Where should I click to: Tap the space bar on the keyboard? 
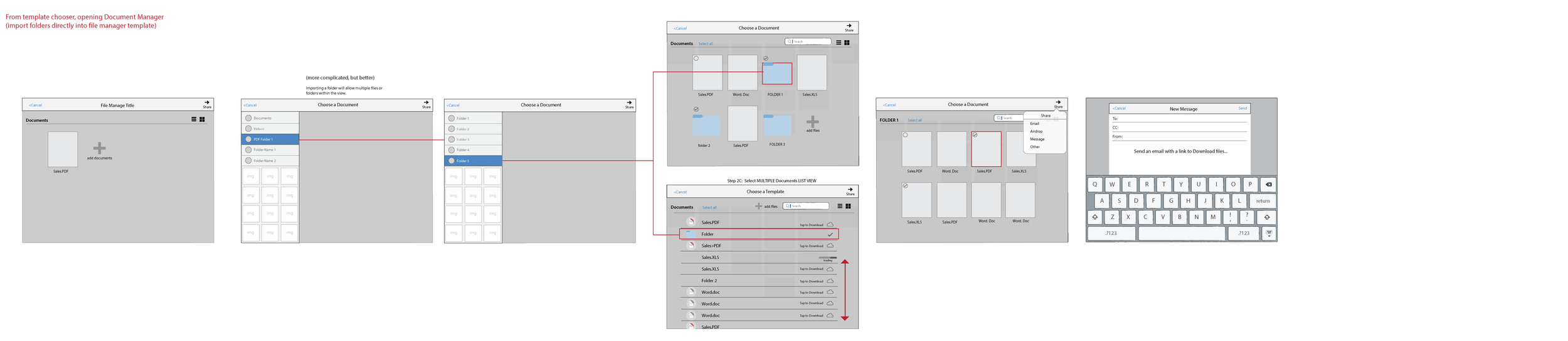[x=1182, y=233]
